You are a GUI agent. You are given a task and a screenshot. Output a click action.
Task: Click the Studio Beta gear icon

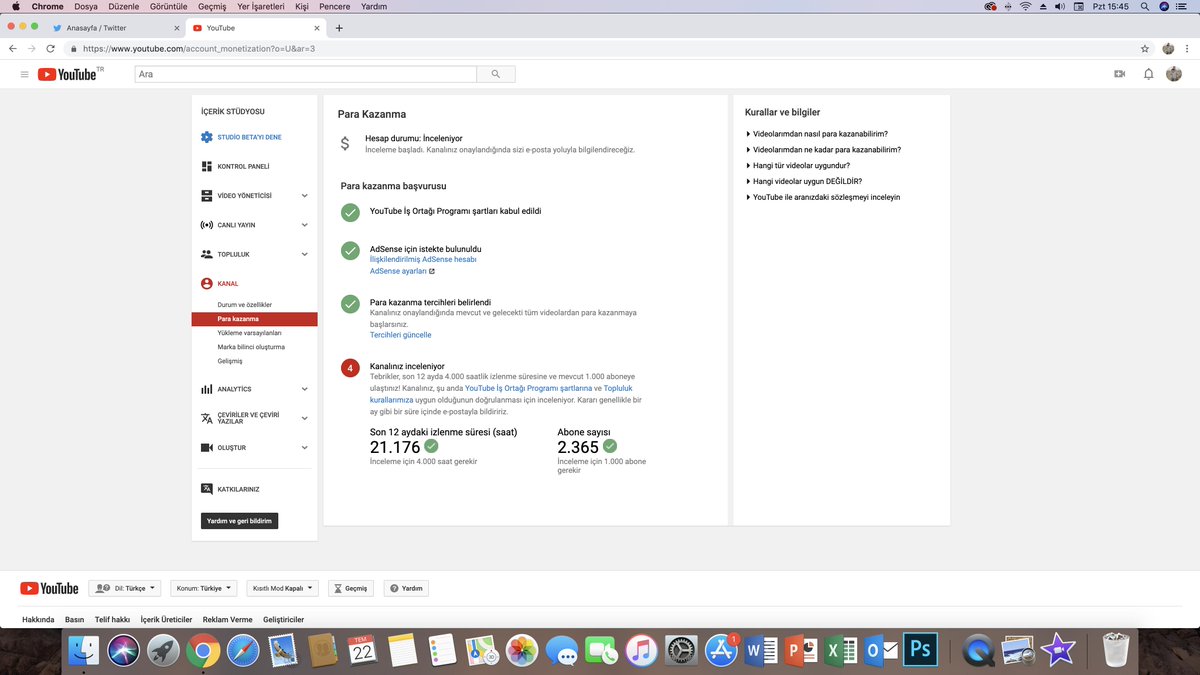tap(207, 137)
